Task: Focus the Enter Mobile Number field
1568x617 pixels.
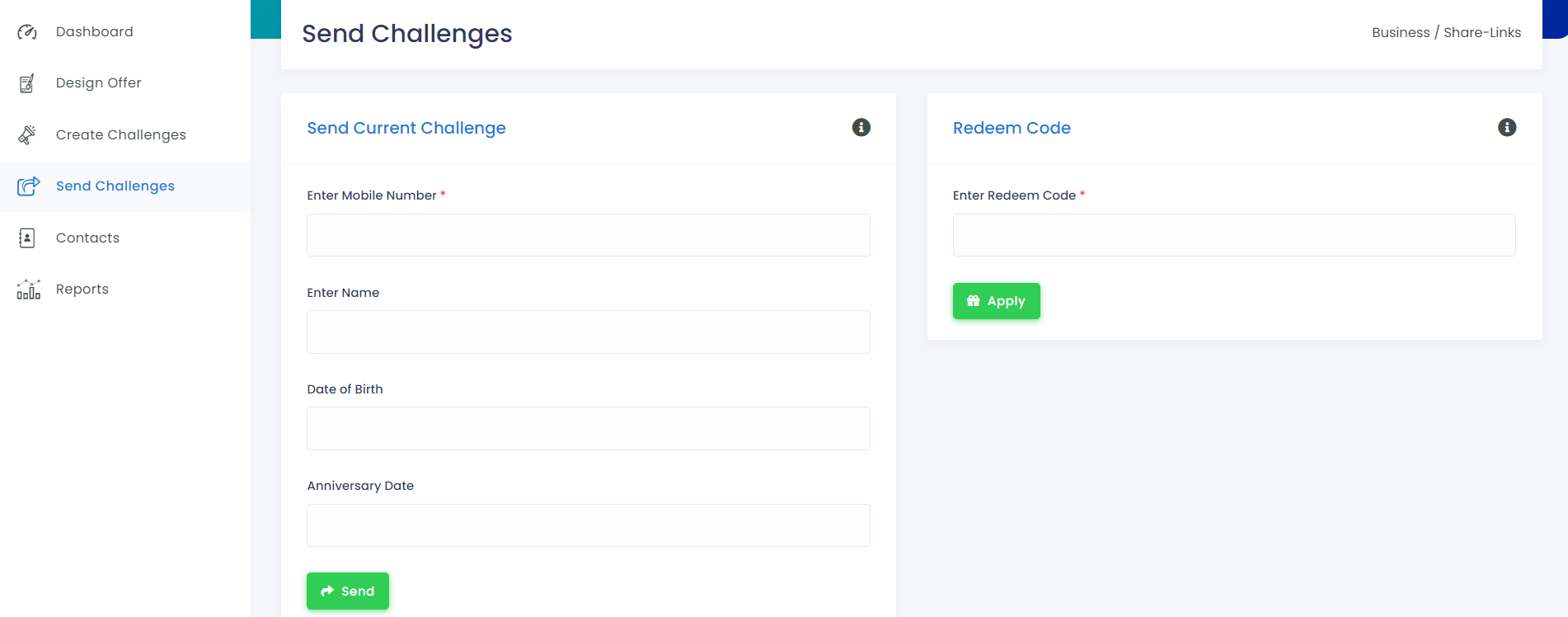Action: tap(589, 235)
